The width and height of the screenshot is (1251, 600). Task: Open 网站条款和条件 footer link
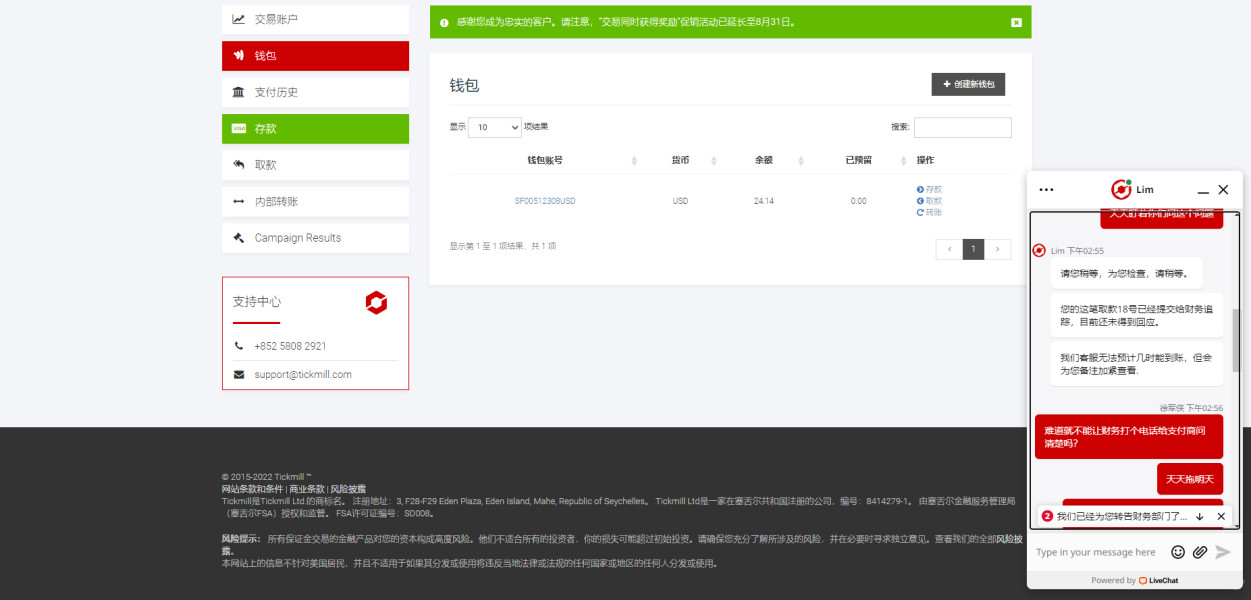coord(253,489)
